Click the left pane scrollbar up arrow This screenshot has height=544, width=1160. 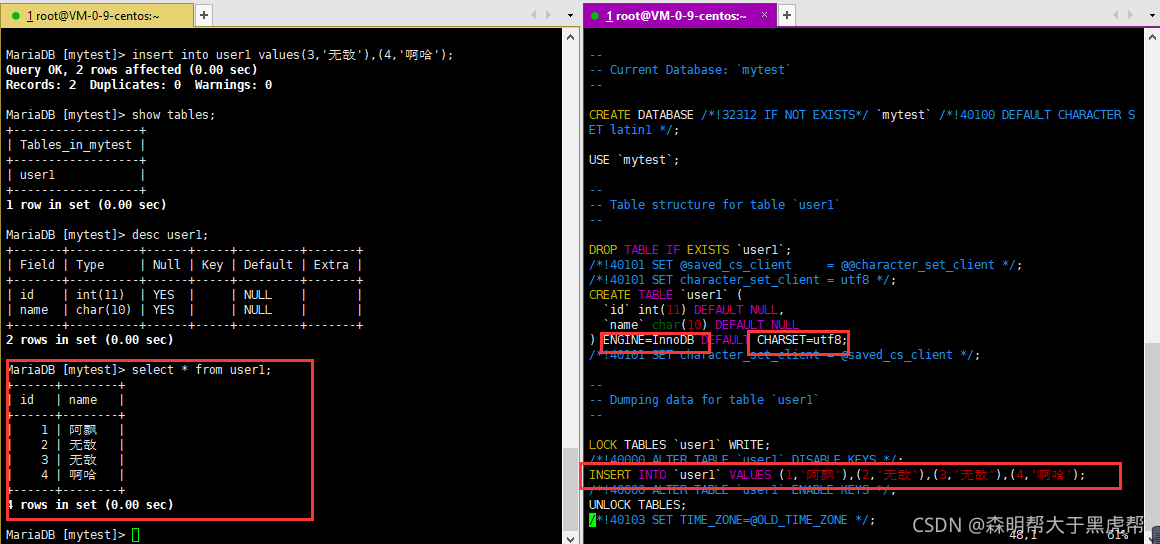click(x=570, y=37)
